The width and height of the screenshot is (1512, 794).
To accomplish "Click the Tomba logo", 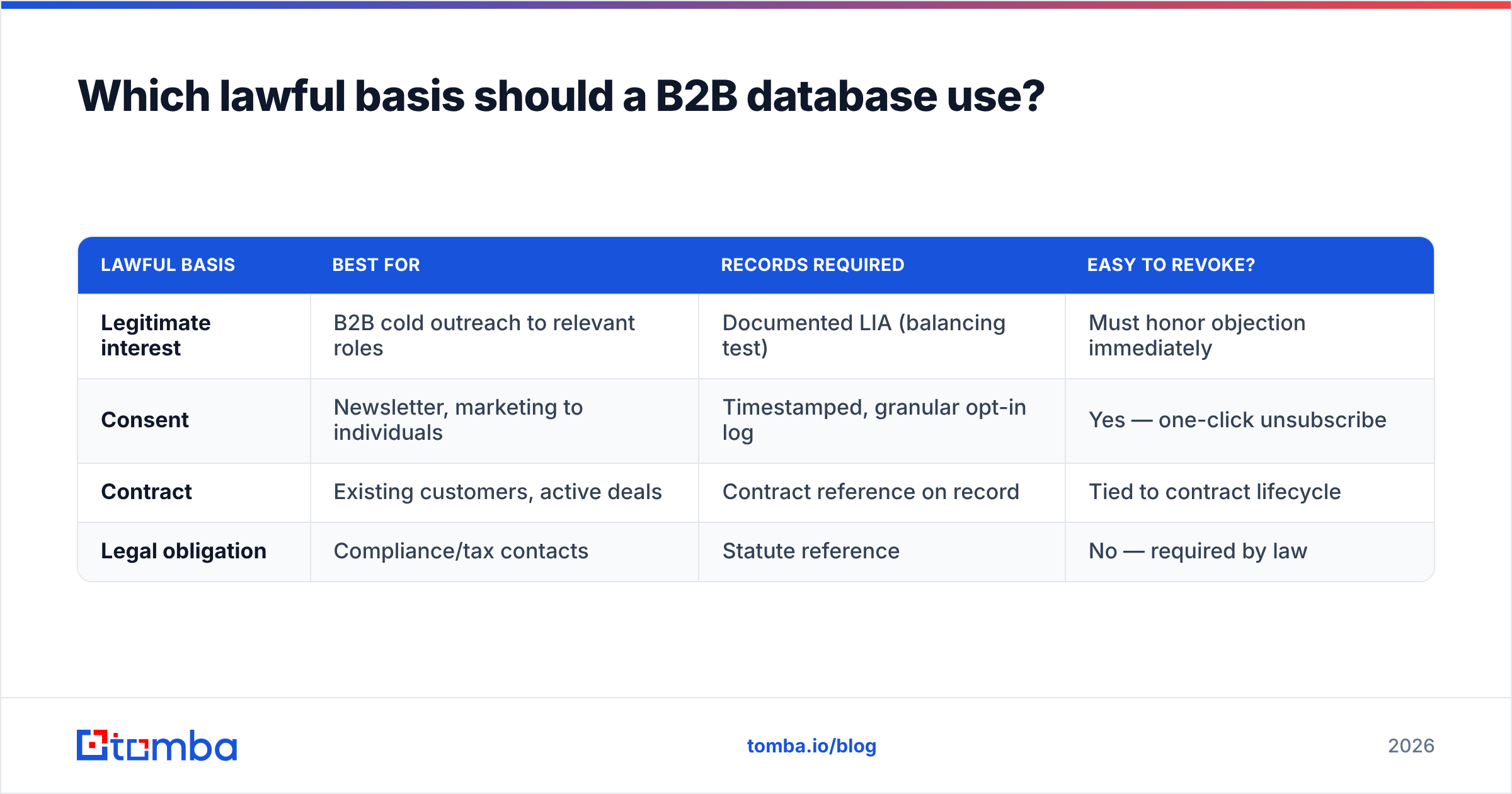I will point(157,745).
